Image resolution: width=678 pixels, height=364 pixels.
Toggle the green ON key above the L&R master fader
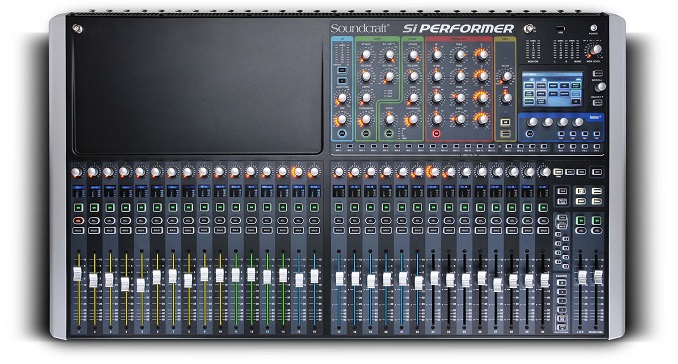coord(581,220)
